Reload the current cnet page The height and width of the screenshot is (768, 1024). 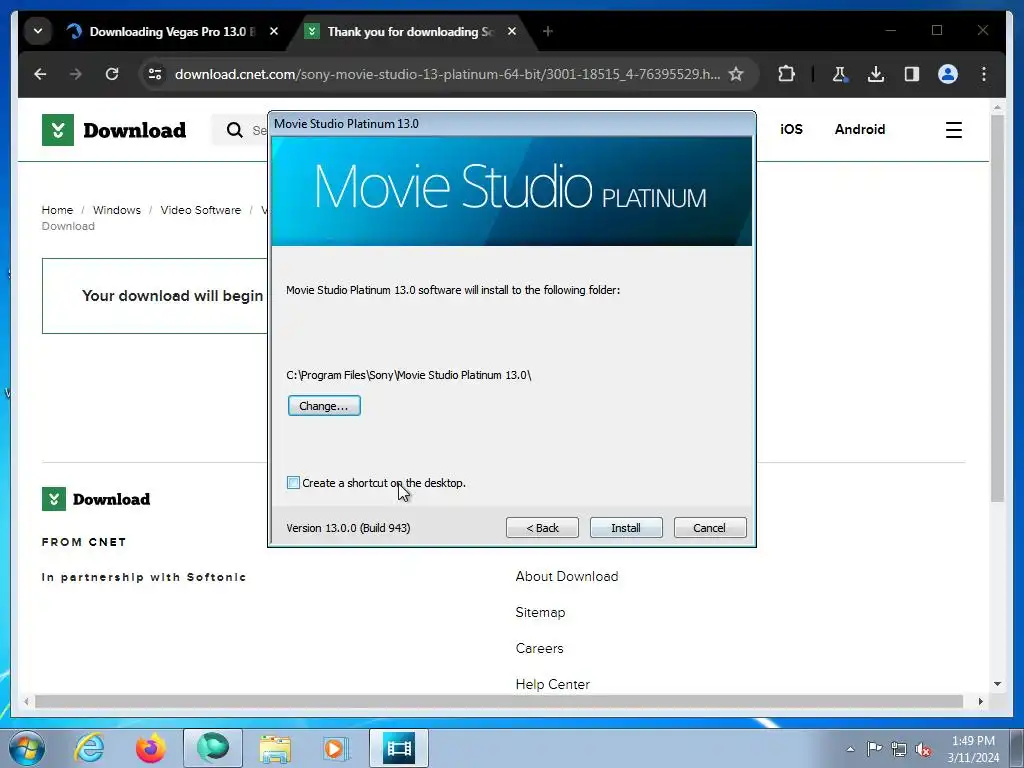(112, 74)
